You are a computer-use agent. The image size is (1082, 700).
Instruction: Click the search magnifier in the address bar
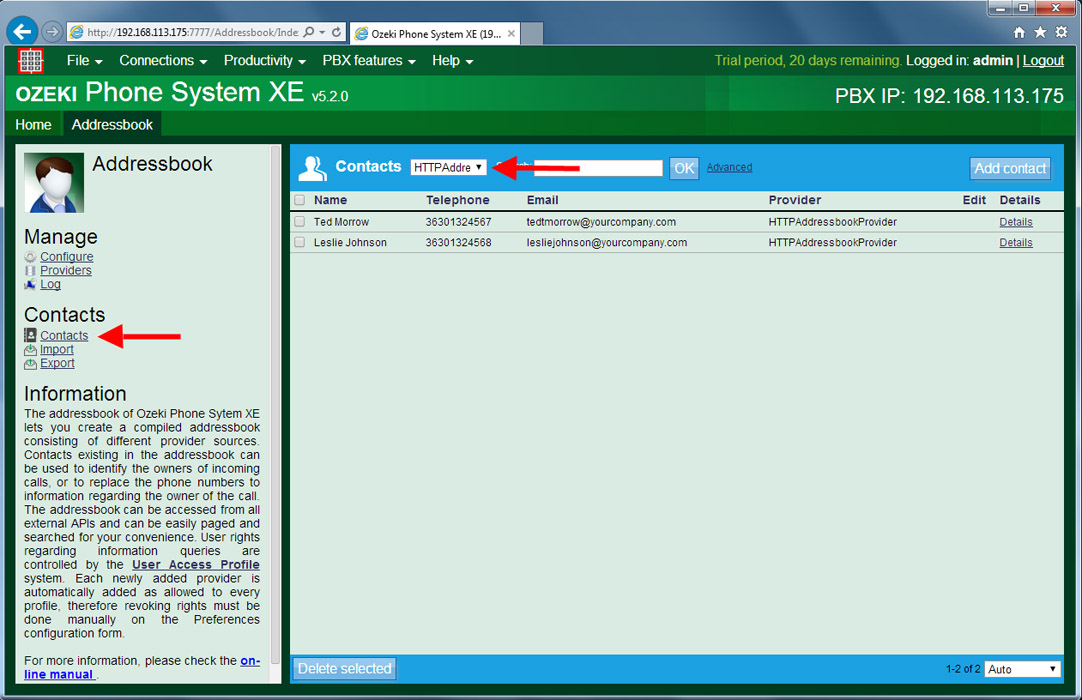pos(308,32)
